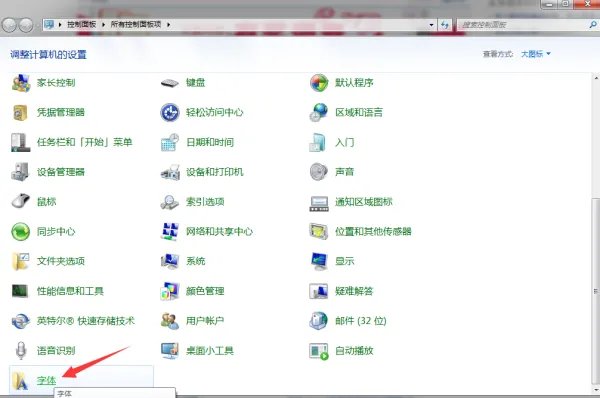The width and height of the screenshot is (600, 398).
Task: Open the 性能信息和工具 icon
Action: [21, 291]
